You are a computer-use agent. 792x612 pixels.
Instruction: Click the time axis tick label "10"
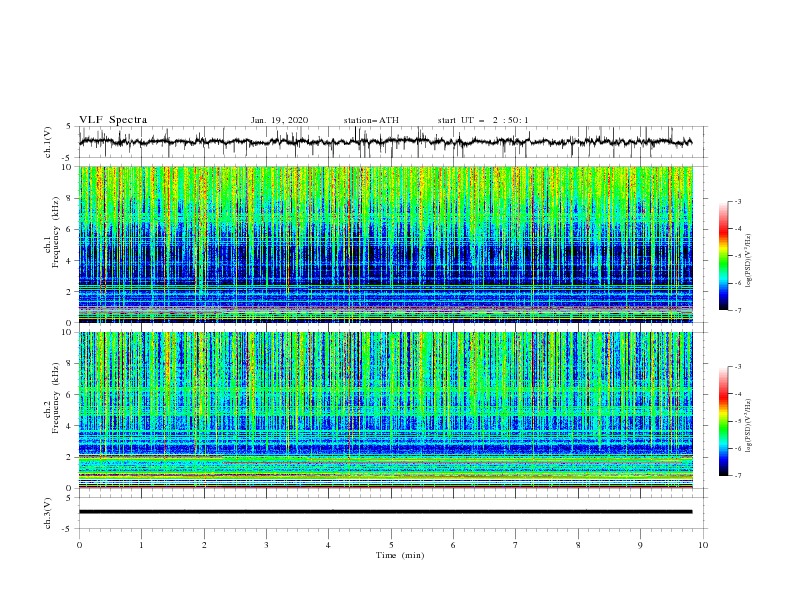703,545
